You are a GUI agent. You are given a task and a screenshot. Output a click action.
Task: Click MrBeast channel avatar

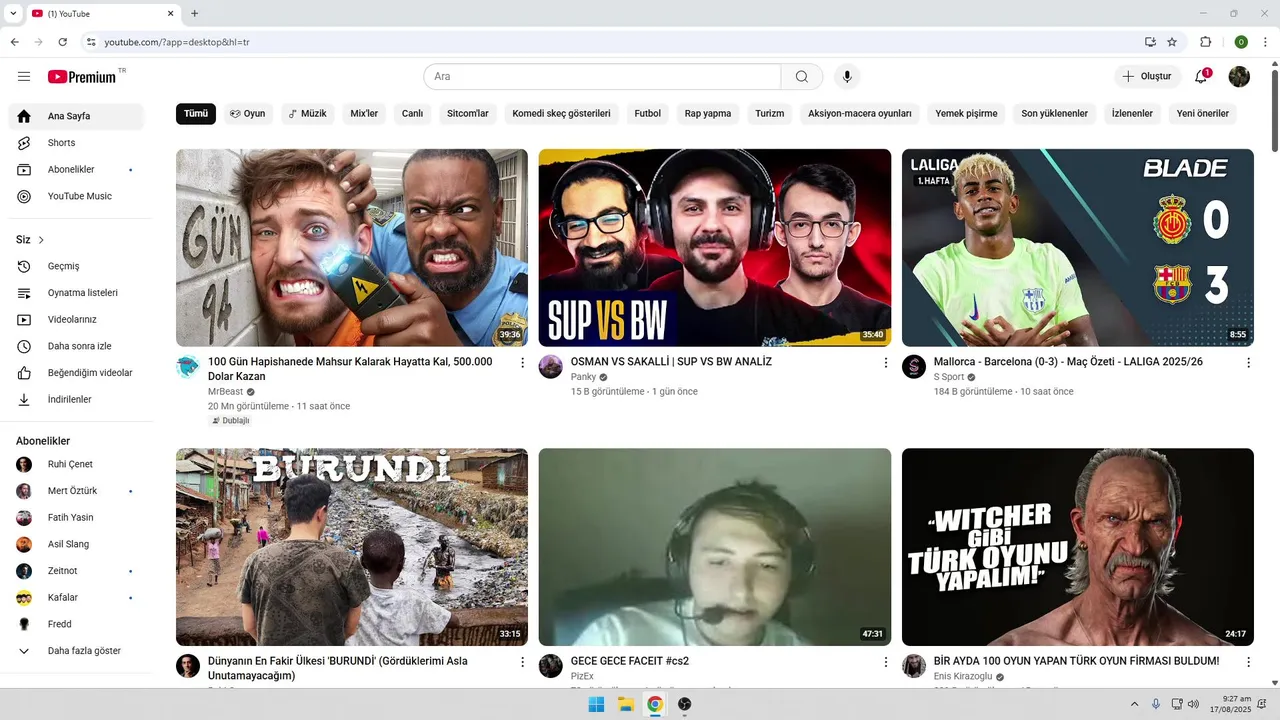tap(188, 367)
